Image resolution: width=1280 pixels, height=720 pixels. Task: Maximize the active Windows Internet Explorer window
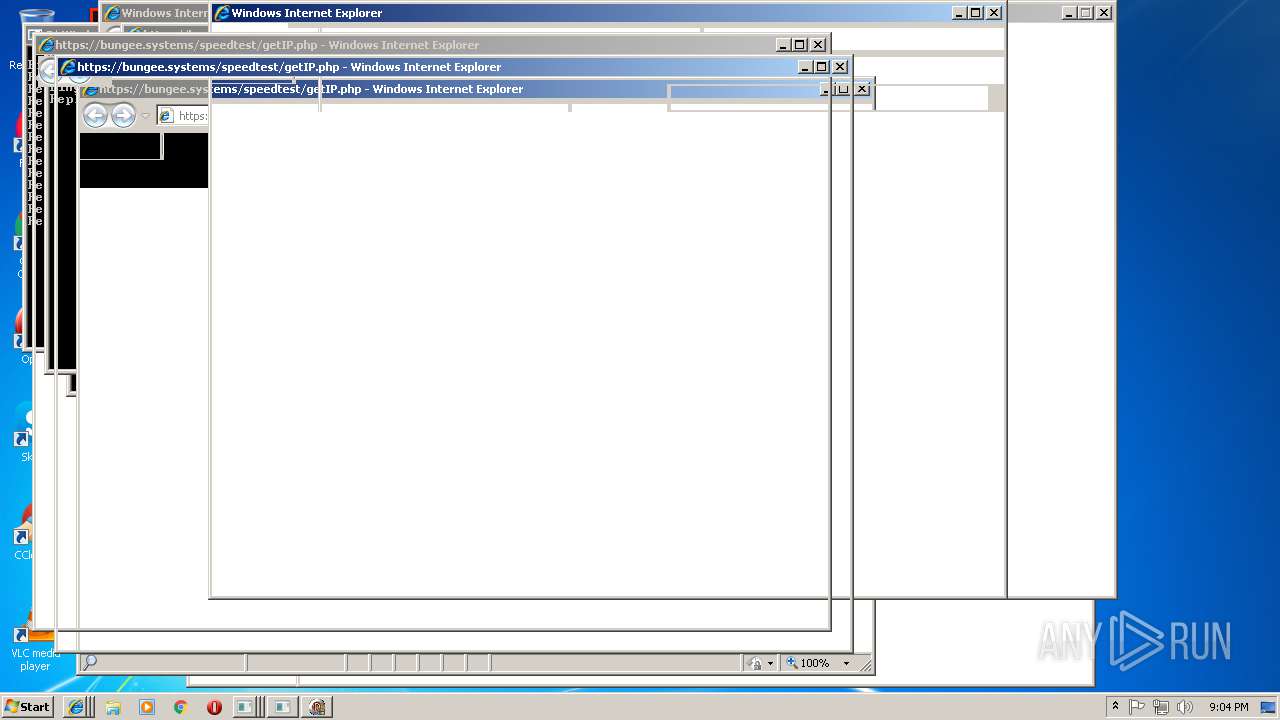coord(976,13)
